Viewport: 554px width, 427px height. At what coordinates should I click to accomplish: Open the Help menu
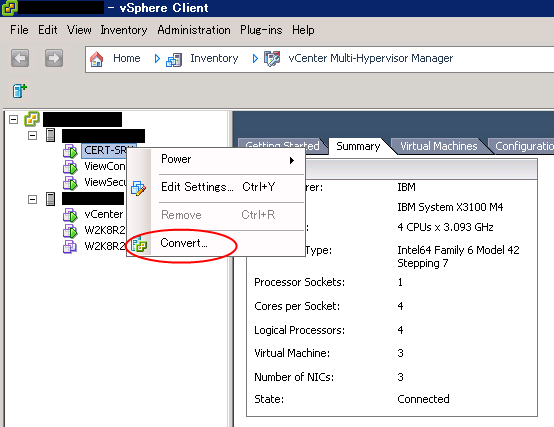pos(303,30)
